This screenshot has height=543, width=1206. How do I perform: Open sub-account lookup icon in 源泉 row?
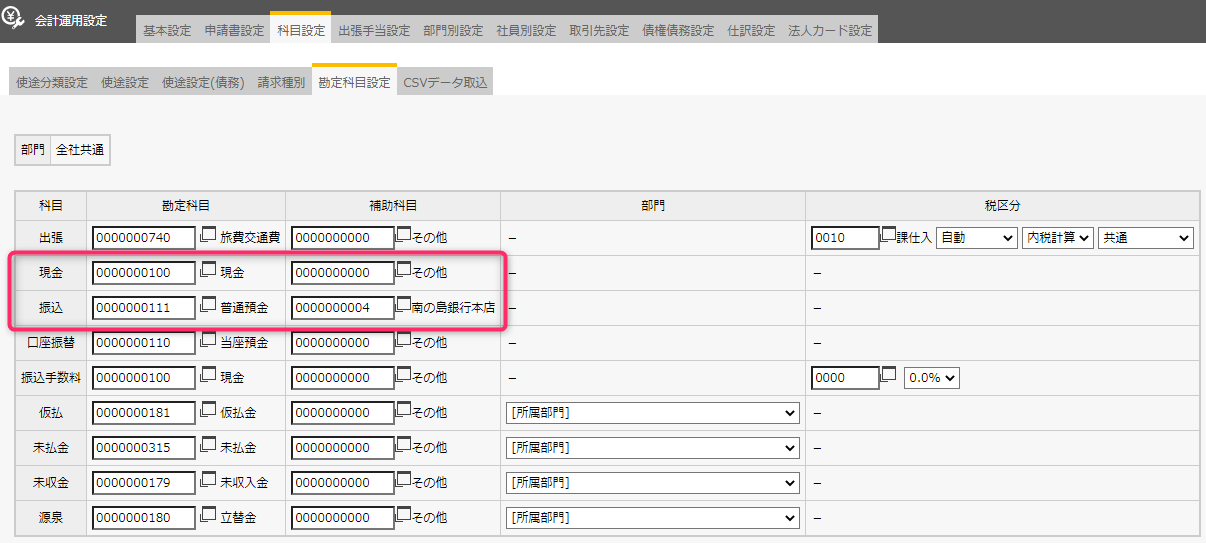pyautogui.click(x=404, y=517)
